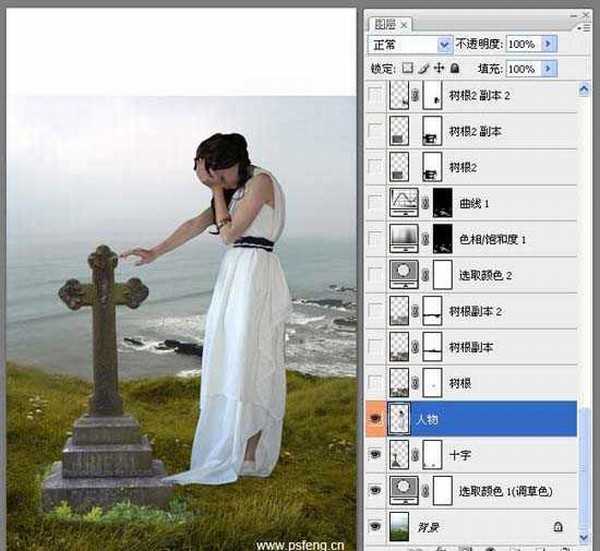600x551 pixels.
Task: Click the 不透明度 opacity value field
Action: [x=522, y=45]
